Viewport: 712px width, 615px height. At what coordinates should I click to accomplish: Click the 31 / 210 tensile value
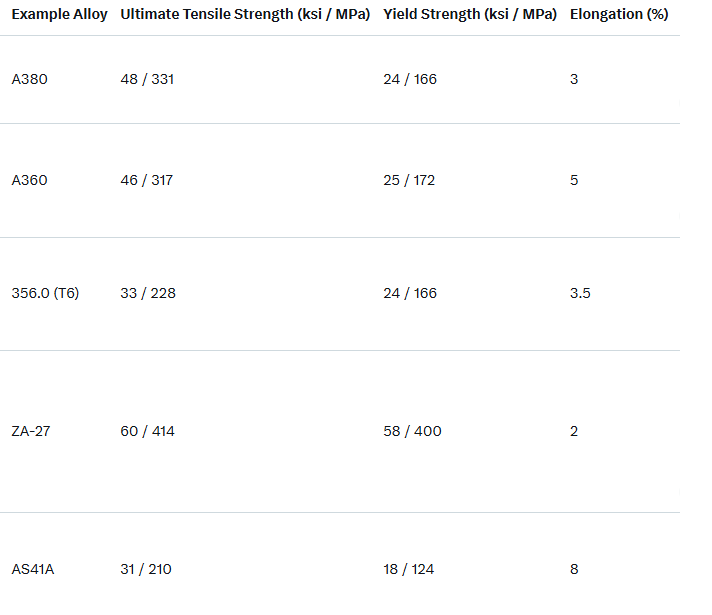click(x=146, y=569)
